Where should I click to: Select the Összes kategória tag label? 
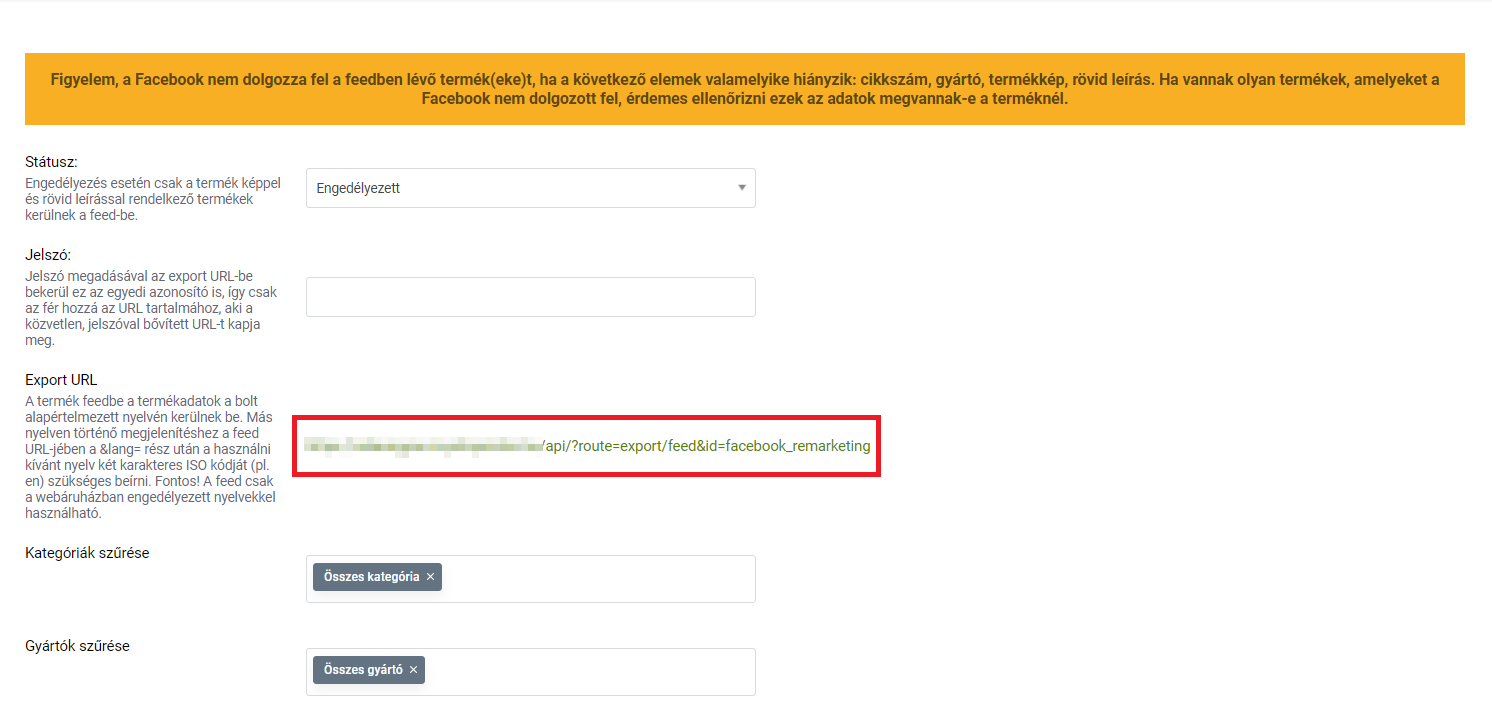click(x=371, y=577)
